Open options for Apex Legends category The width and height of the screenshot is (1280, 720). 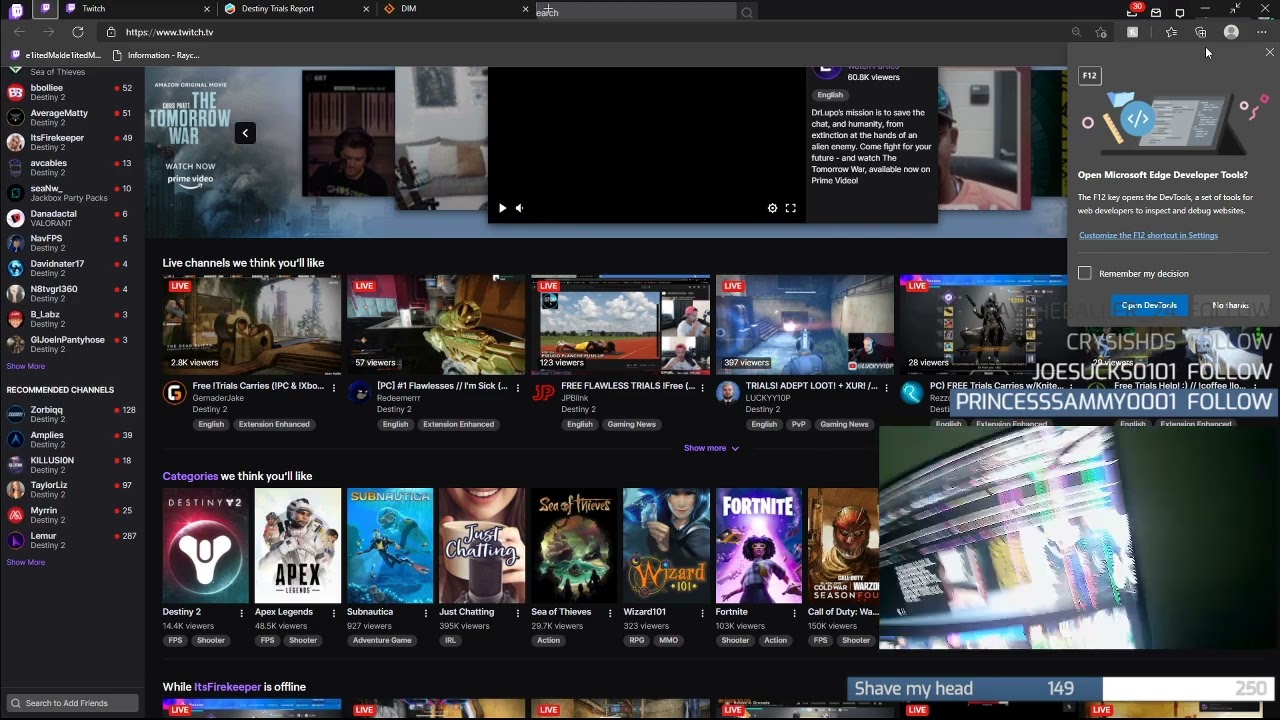334,613
